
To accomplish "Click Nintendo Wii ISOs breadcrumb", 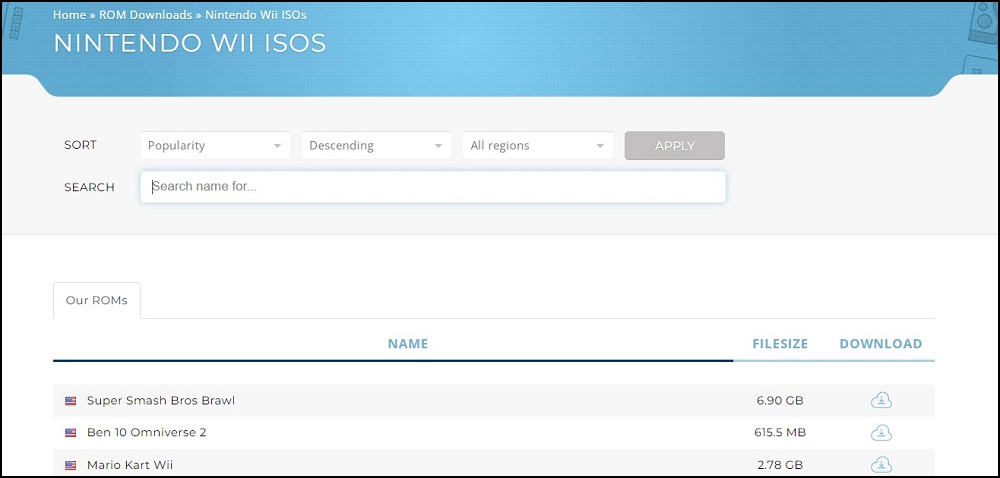I will tap(256, 14).
